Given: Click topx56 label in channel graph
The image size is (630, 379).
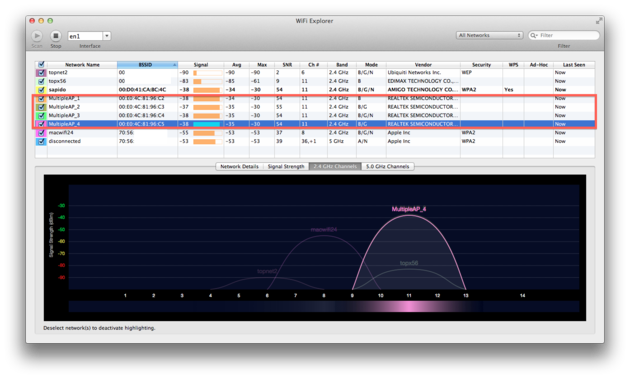Looking at the screenshot, I should click(409, 263).
